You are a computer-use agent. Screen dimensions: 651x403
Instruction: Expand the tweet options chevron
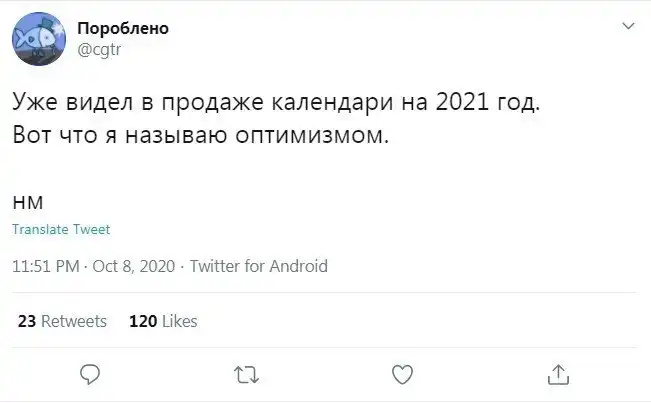(628, 27)
